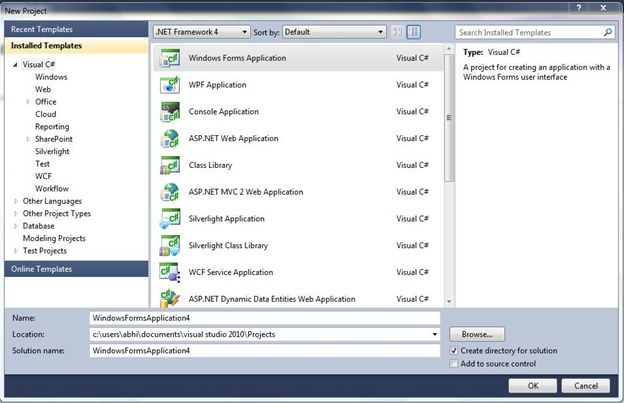Select the Silverlight category in tree
The height and width of the screenshot is (403, 624).
coord(52,152)
